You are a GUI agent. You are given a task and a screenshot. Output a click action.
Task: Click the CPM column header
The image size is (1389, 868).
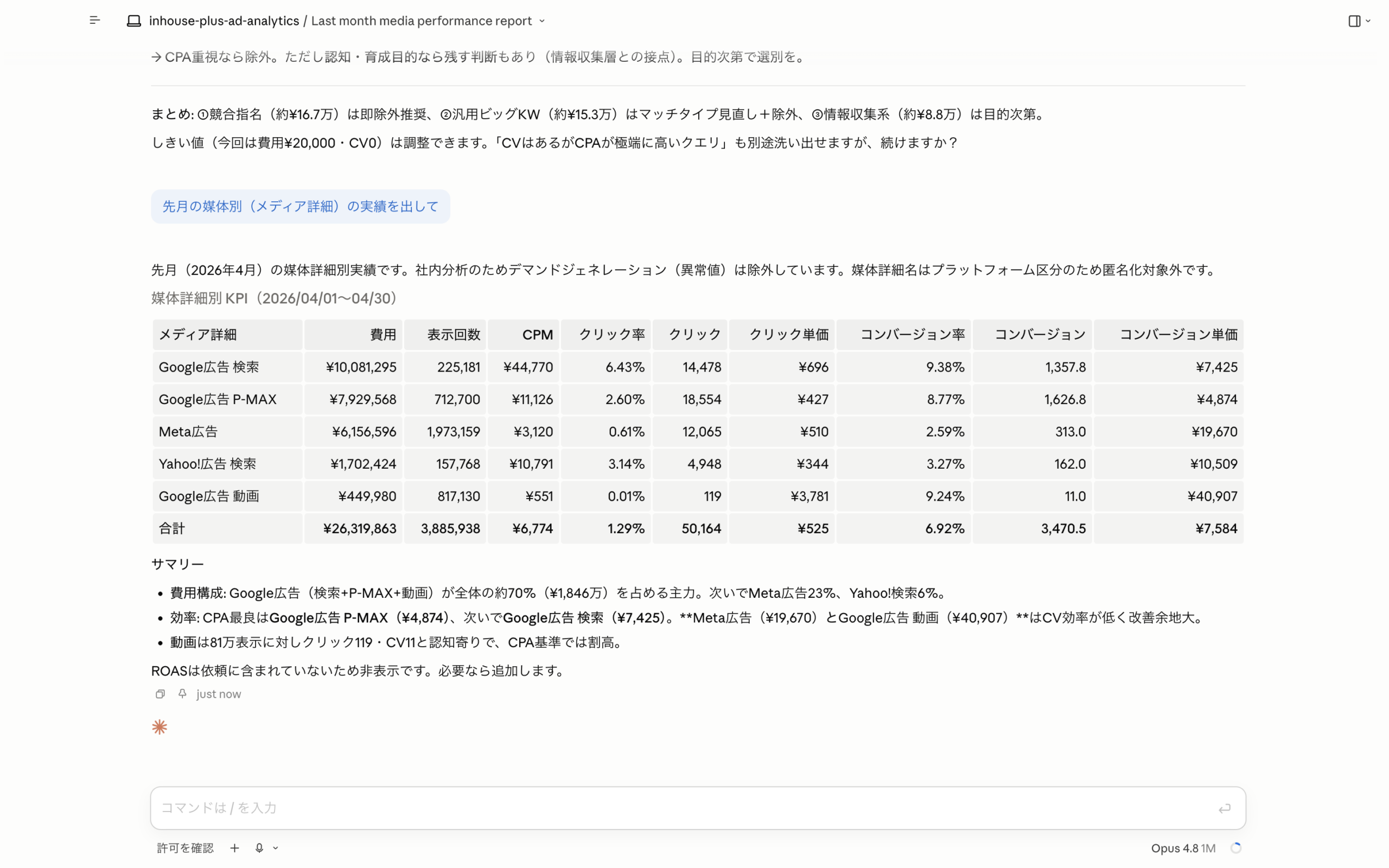coord(523,335)
